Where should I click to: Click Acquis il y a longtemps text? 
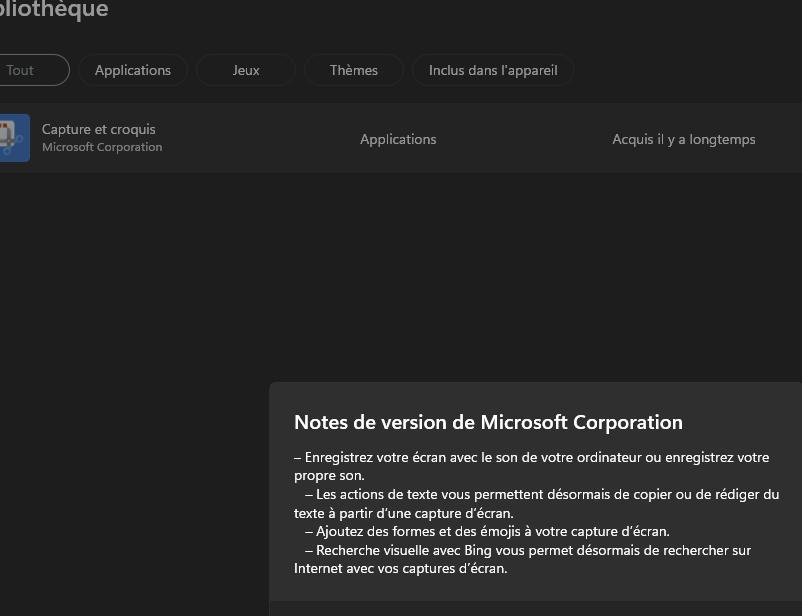coord(684,139)
